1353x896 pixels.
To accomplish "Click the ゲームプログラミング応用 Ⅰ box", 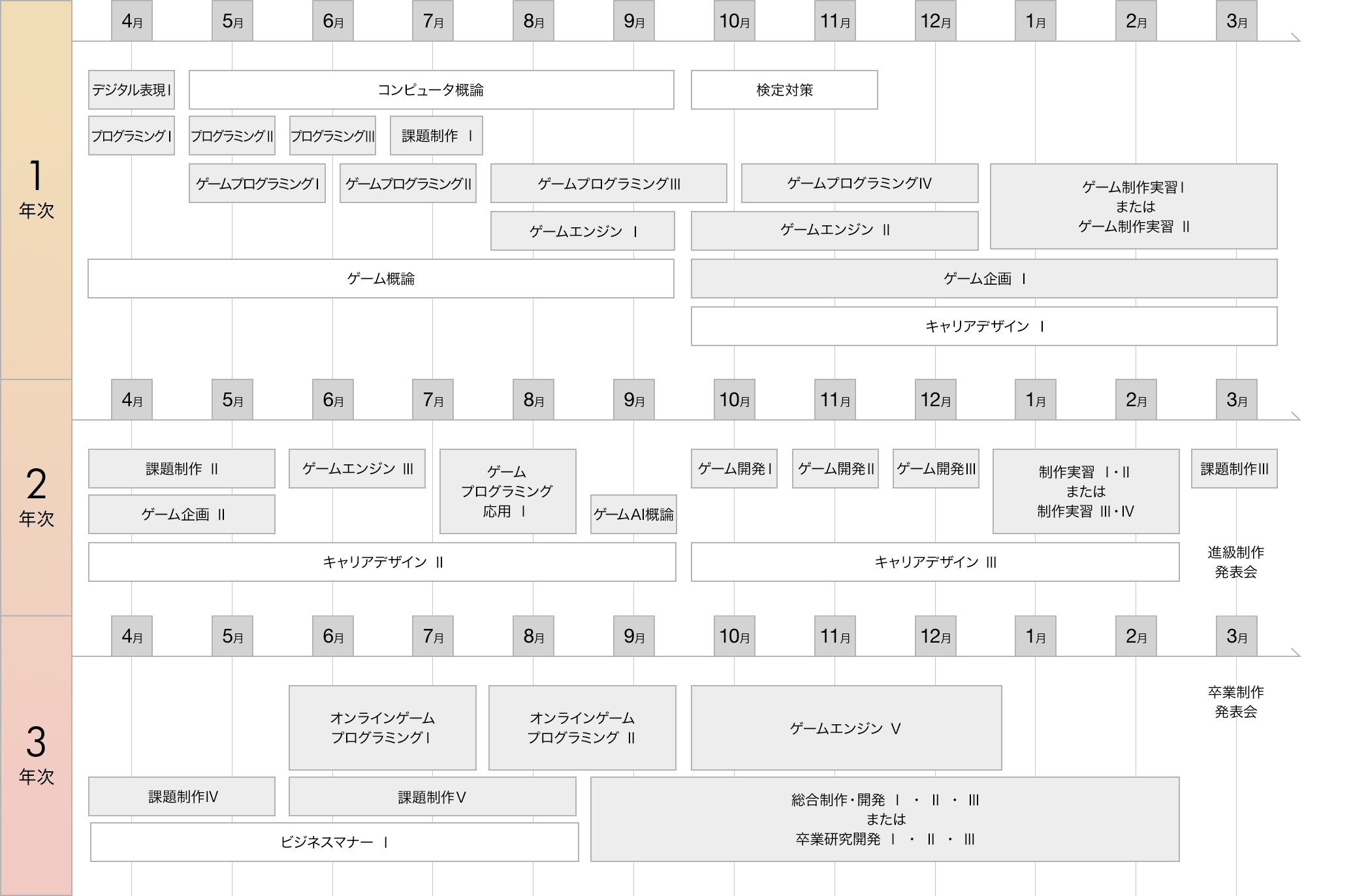I will click(508, 492).
